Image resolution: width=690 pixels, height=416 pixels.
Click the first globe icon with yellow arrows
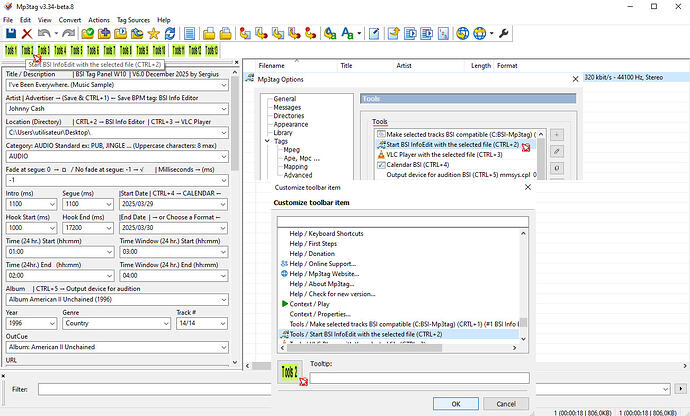[462, 33]
